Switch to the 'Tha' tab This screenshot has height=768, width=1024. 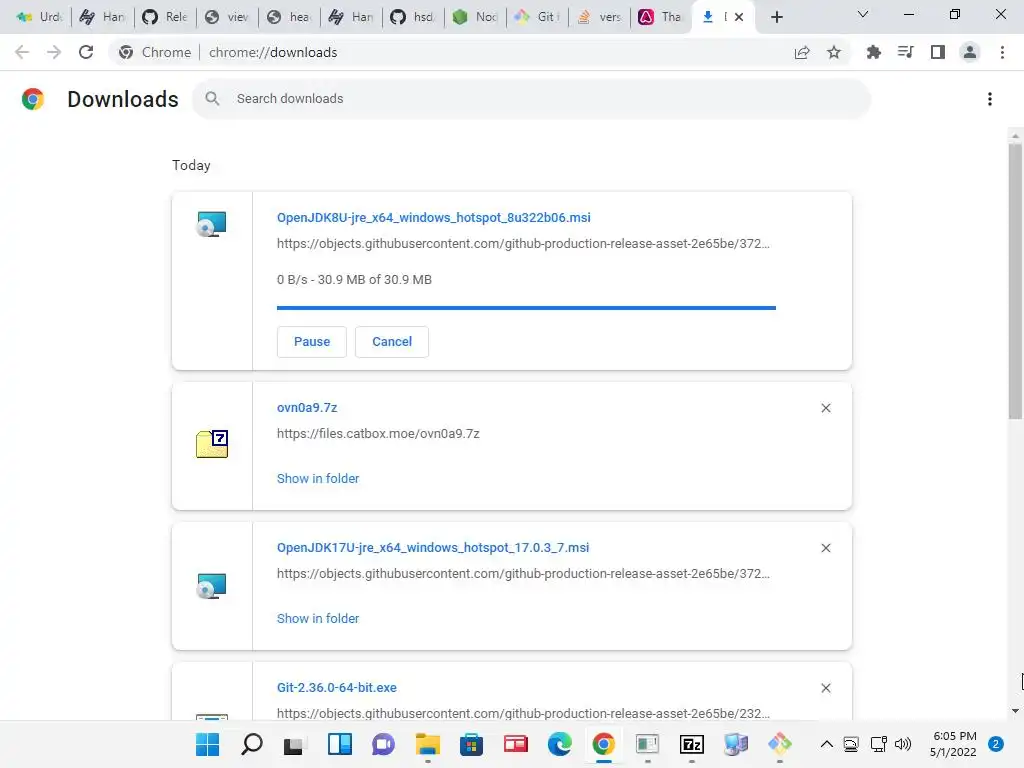pyautogui.click(x=661, y=17)
